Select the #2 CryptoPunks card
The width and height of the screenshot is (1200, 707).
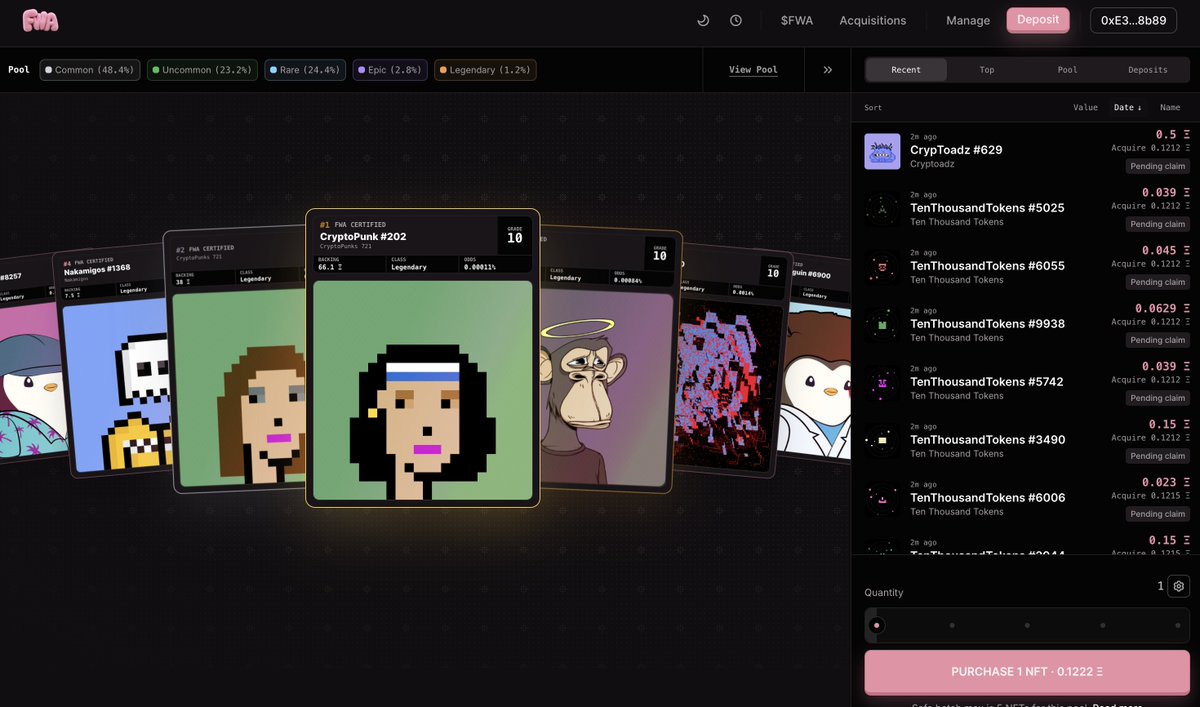pyautogui.click(x=238, y=362)
